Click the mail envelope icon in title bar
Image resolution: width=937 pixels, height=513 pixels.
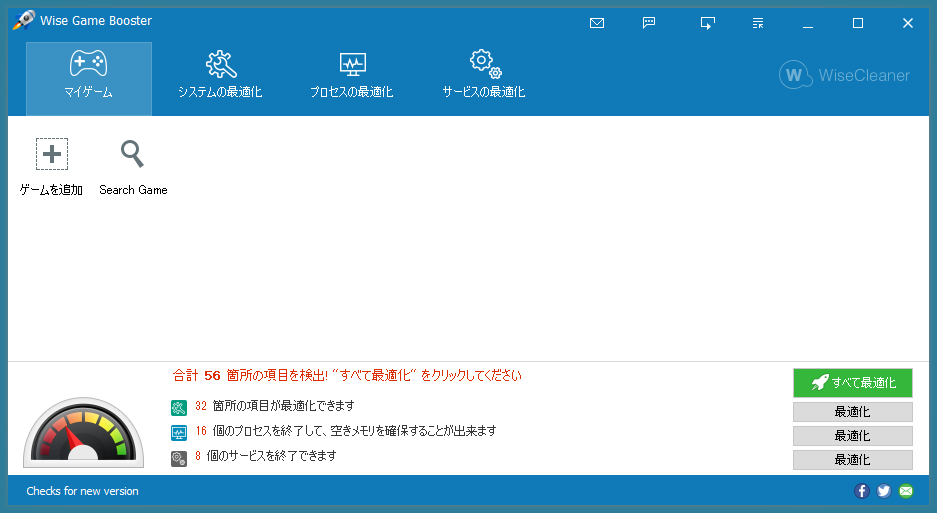pos(597,23)
